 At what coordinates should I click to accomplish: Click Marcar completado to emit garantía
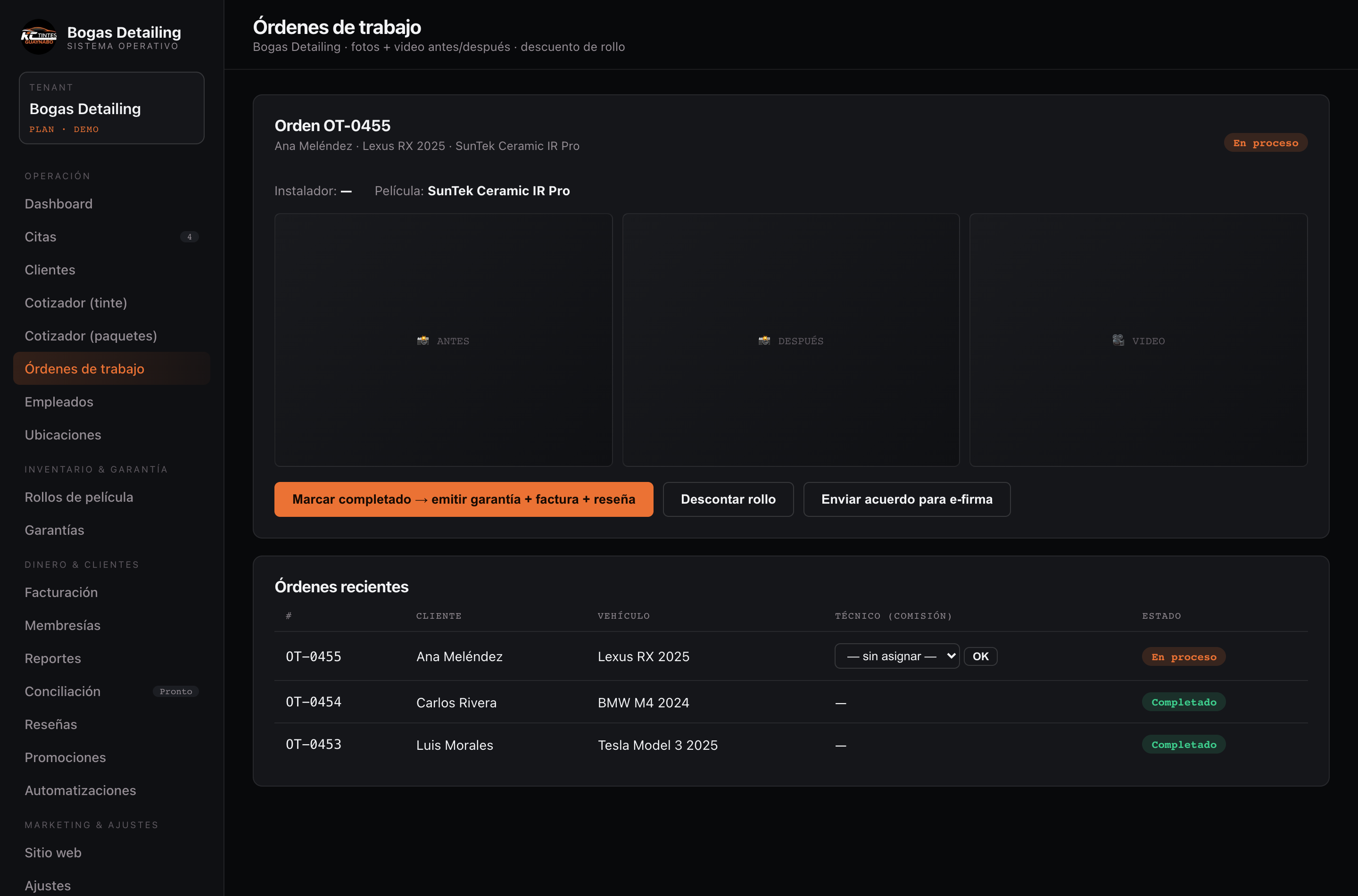[464, 499]
